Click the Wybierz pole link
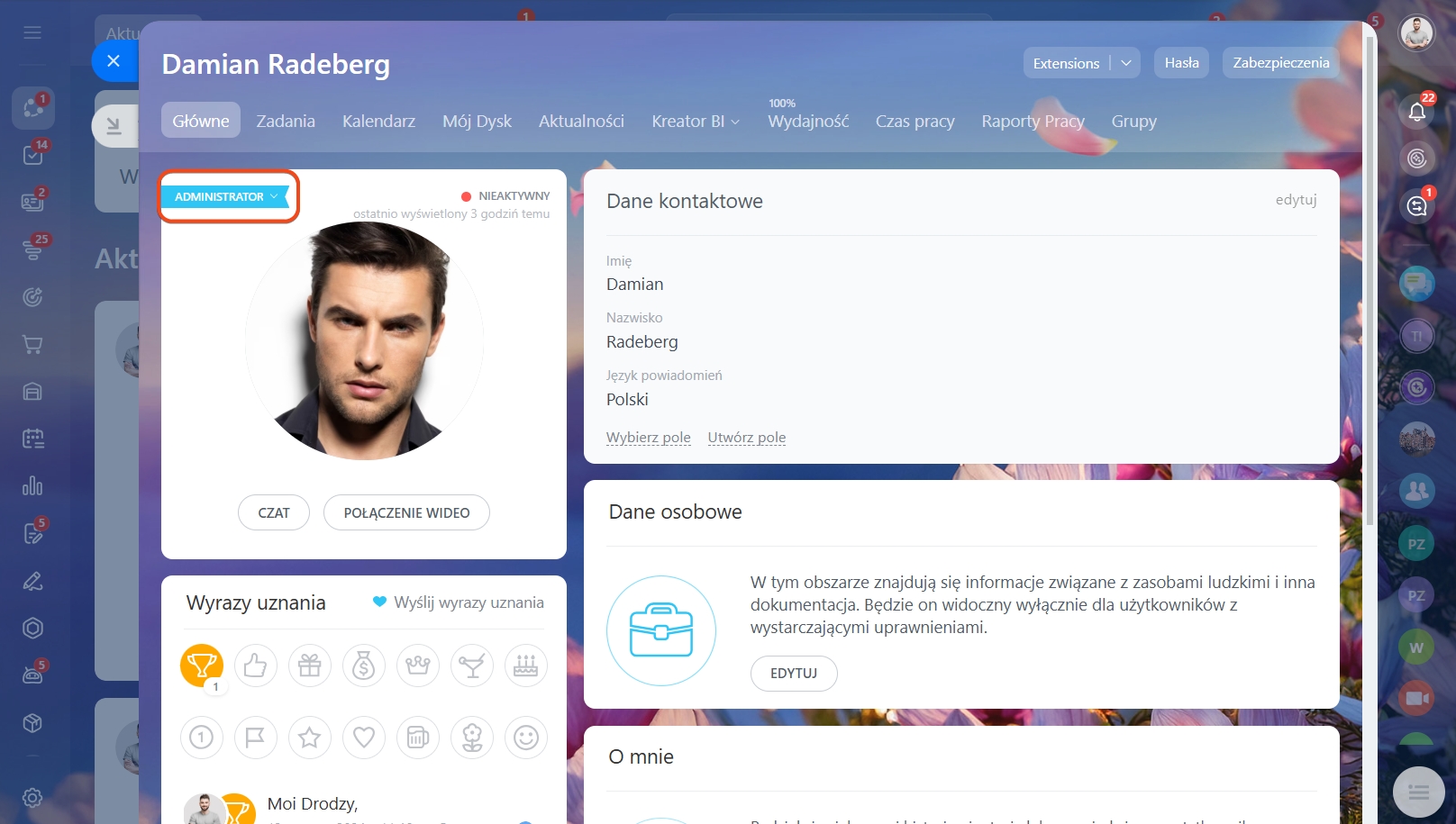This screenshot has height=824, width=1456. (649, 438)
